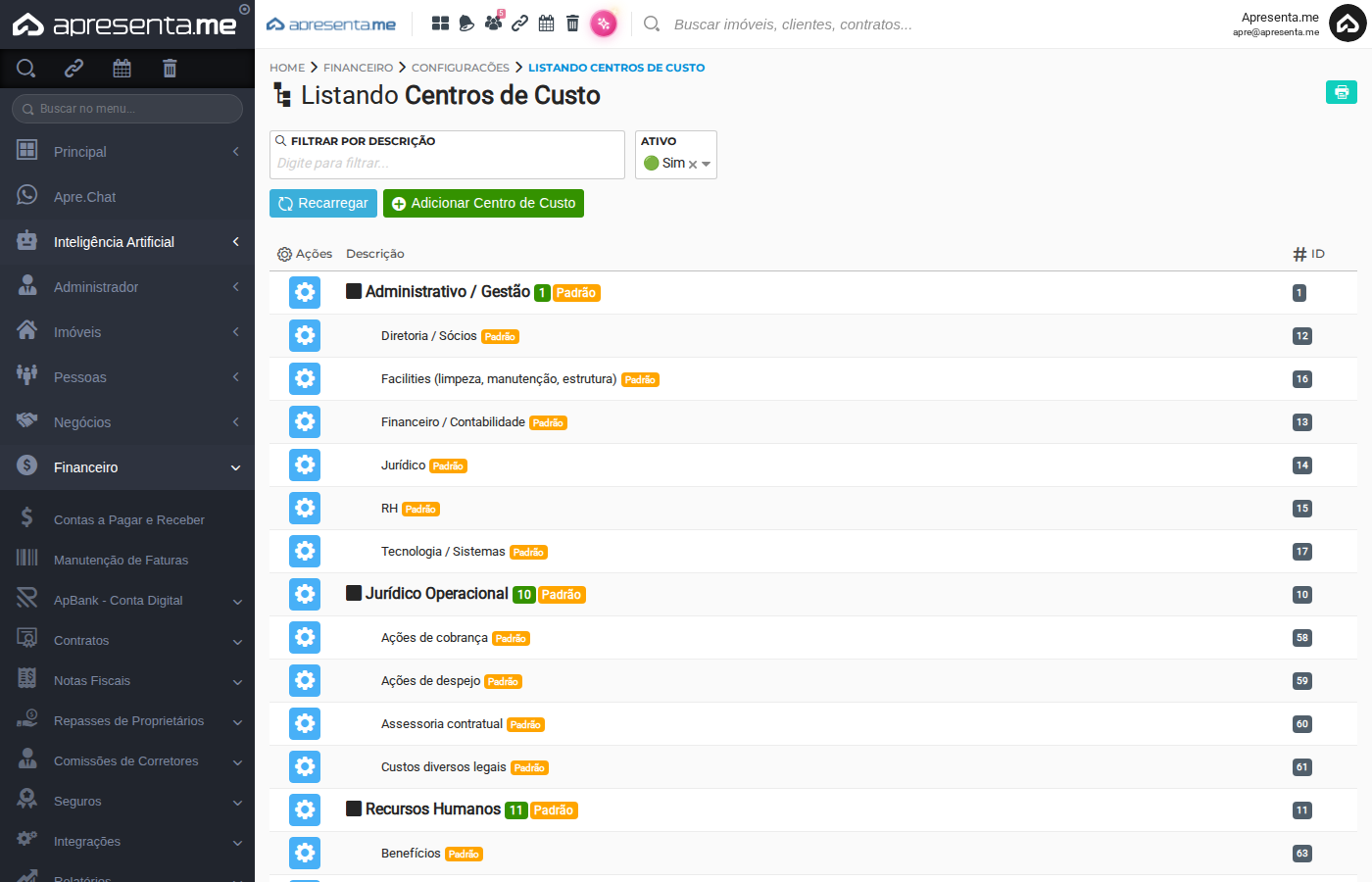1372x882 pixels.
Task: Expand the Integrações submenu
Action: tap(127, 842)
